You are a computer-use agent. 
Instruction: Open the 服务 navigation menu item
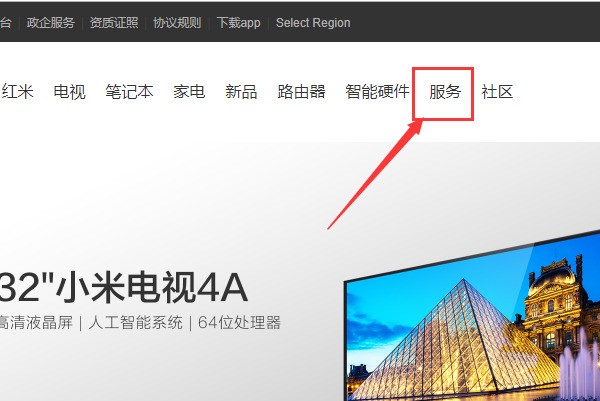point(445,92)
